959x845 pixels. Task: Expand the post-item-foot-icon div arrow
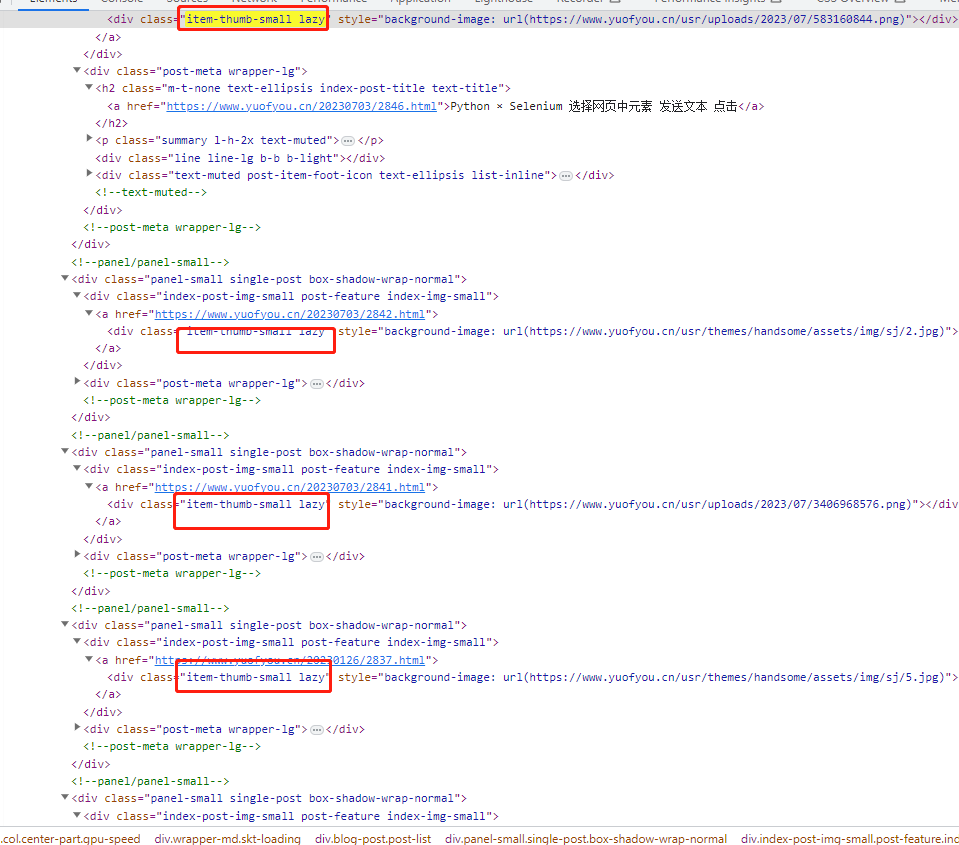click(89, 174)
